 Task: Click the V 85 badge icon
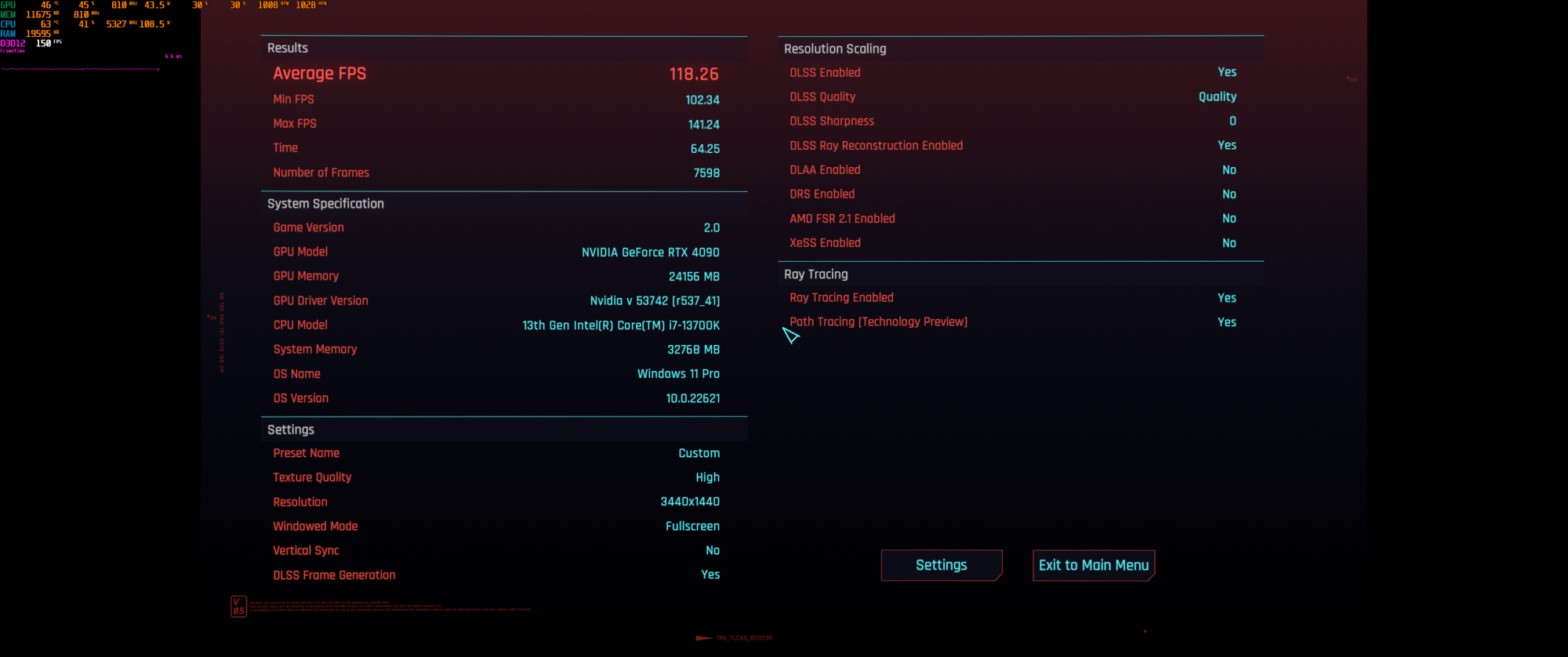pyautogui.click(x=238, y=606)
